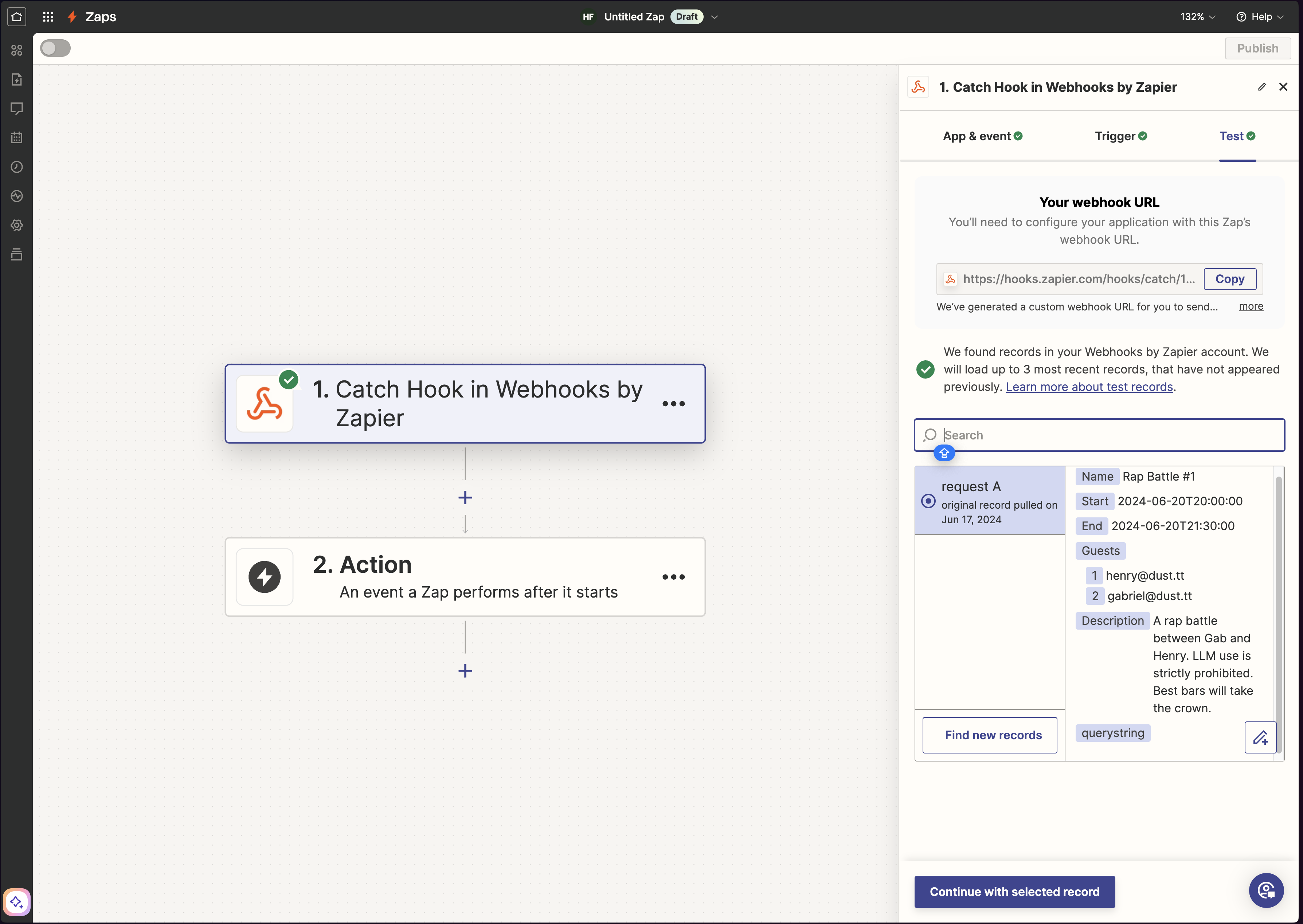Open the AI sparkle assistant icon
This screenshot has height=924, width=1303.
tap(16, 902)
